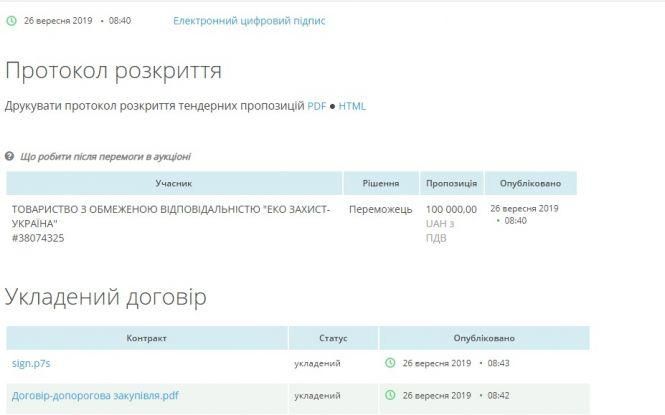The width and height of the screenshot is (665, 415).
Task: Click the Учасник column header
Action: [x=173, y=183]
